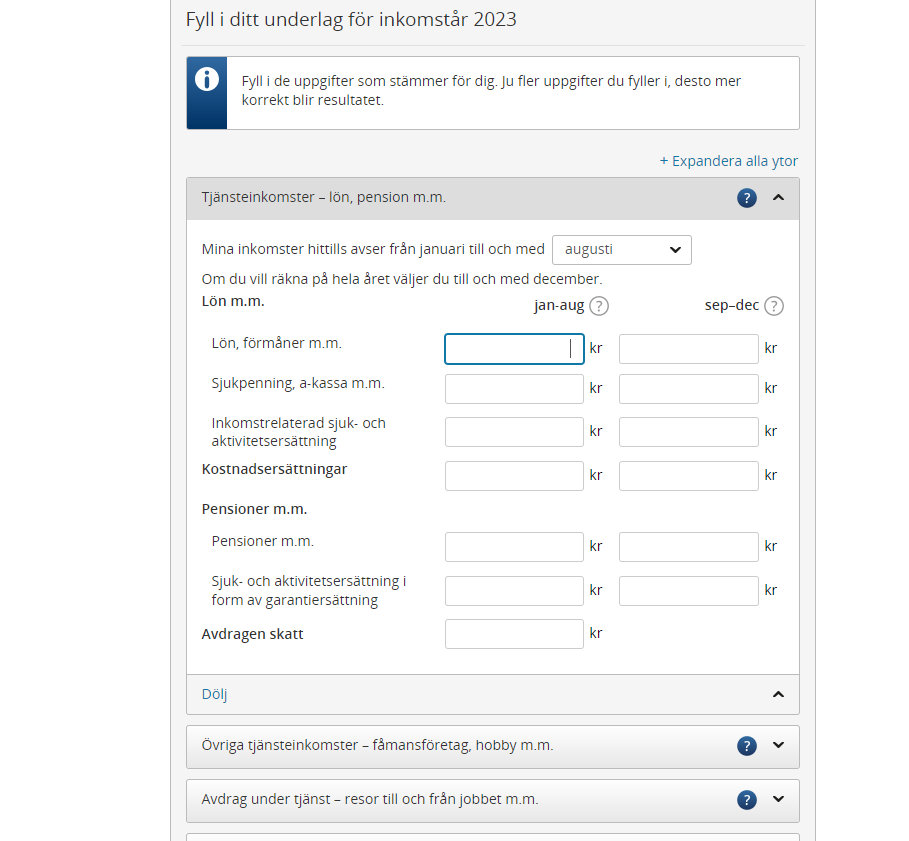This screenshot has height=841, width=909.
Task: Click the Dölj link
Action: [215, 694]
